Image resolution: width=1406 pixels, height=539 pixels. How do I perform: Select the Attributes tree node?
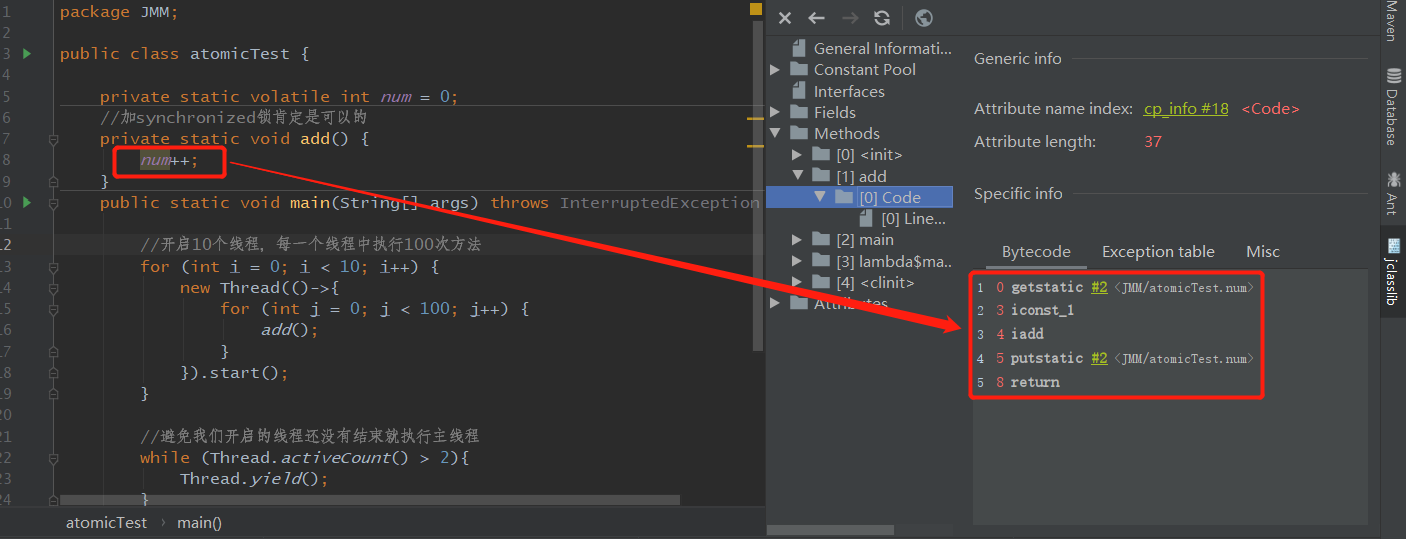(850, 303)
